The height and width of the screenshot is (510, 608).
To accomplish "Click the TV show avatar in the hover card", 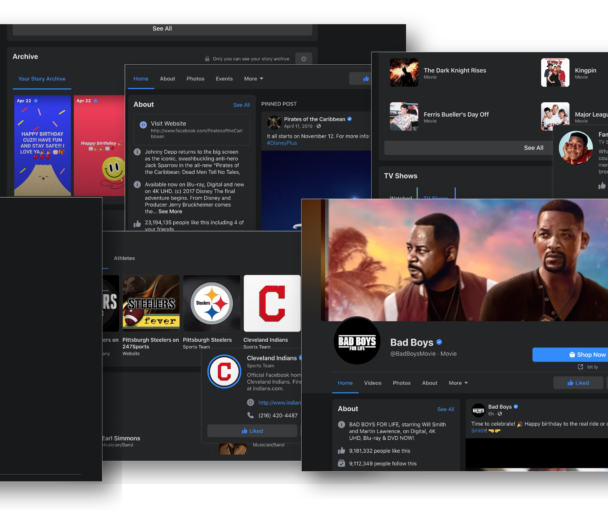I will [576, 147].
